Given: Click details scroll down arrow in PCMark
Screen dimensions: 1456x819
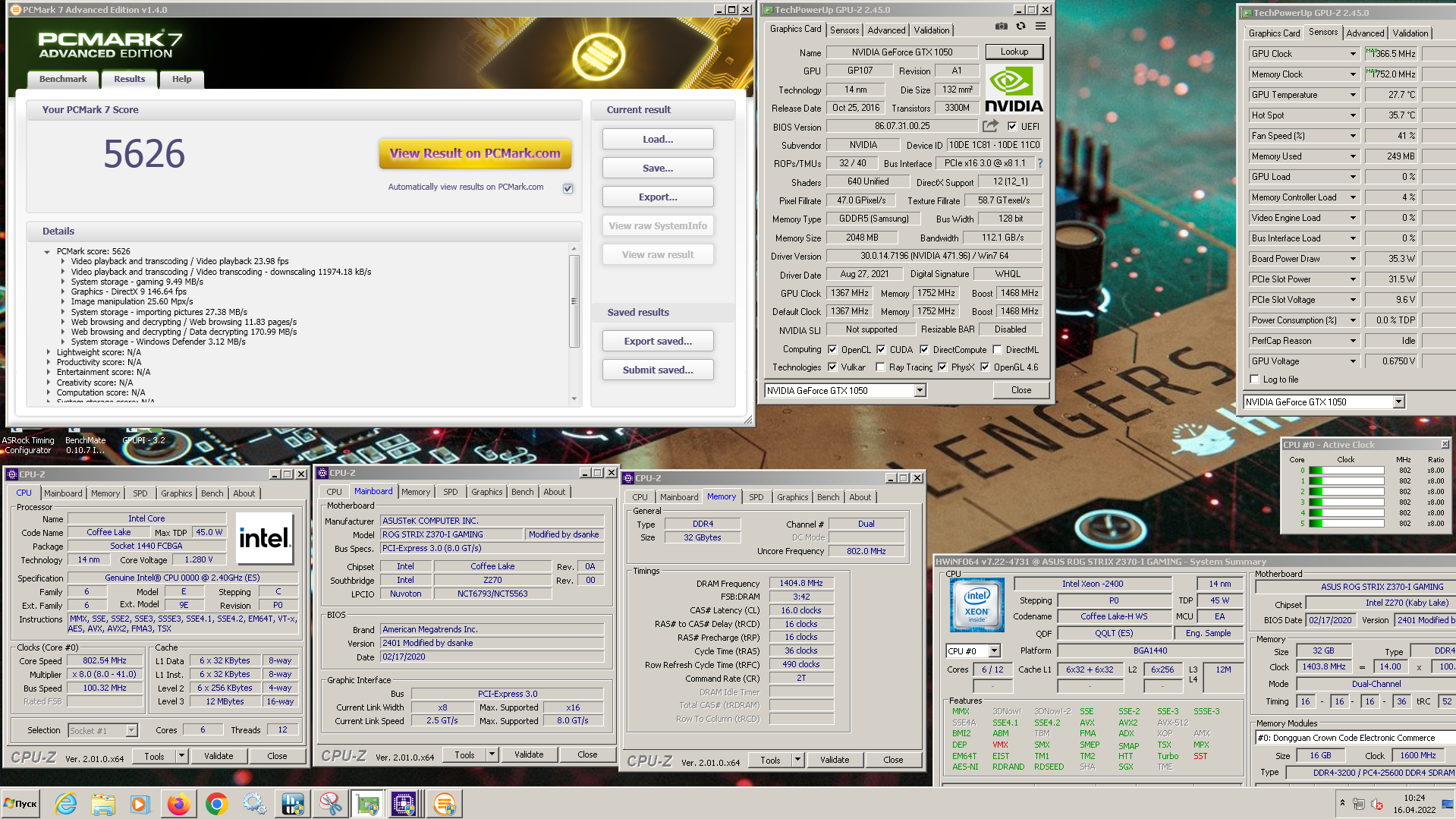Looking at the screenshot, I should tap(574, 398).
